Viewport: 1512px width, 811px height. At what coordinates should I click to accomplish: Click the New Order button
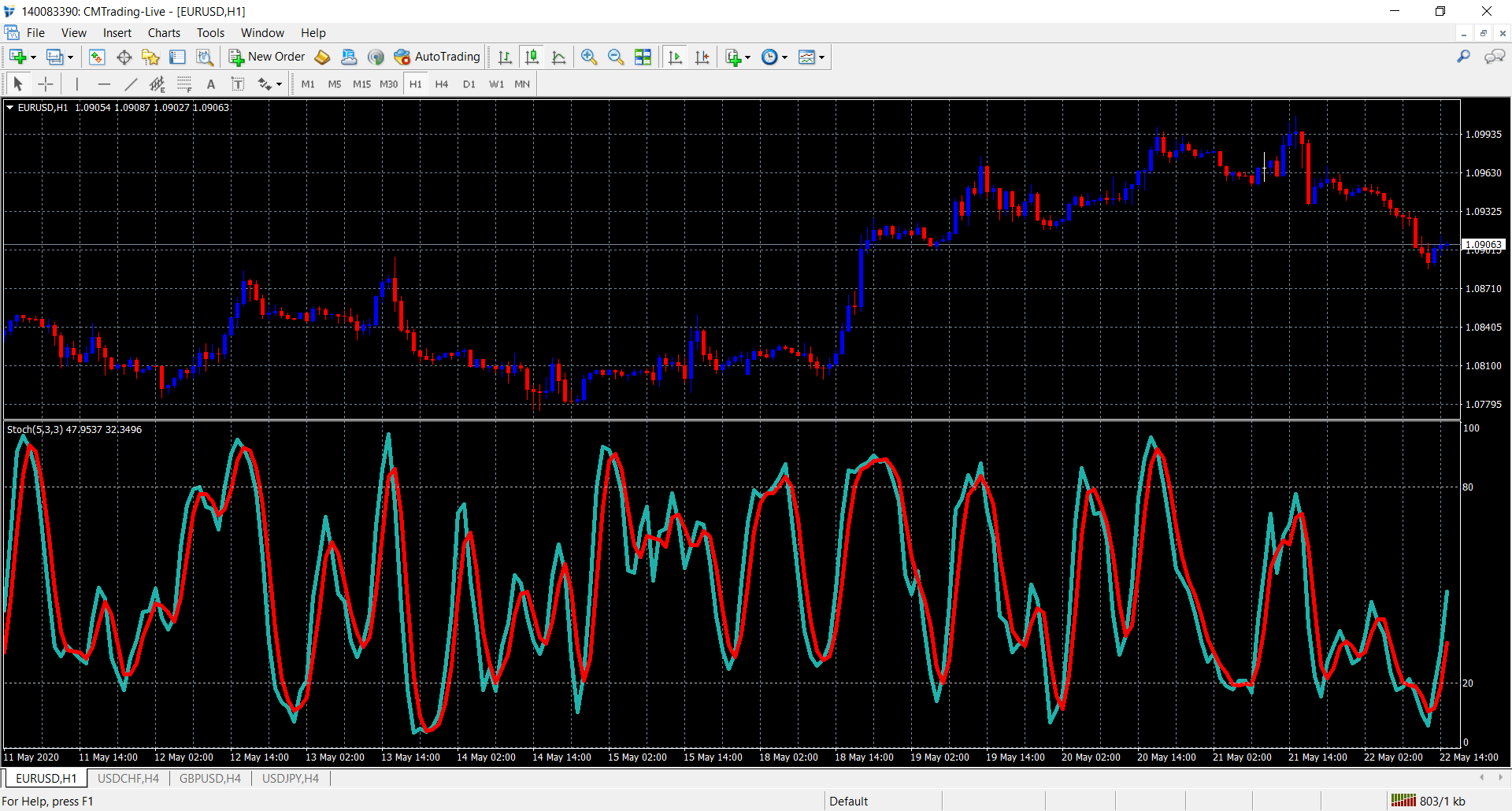pyautogui.click(x=267, y=57)
